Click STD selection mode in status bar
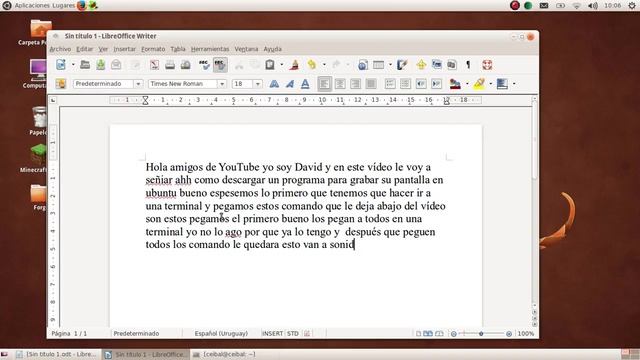The image size is (640, 360). click(293, 333)
